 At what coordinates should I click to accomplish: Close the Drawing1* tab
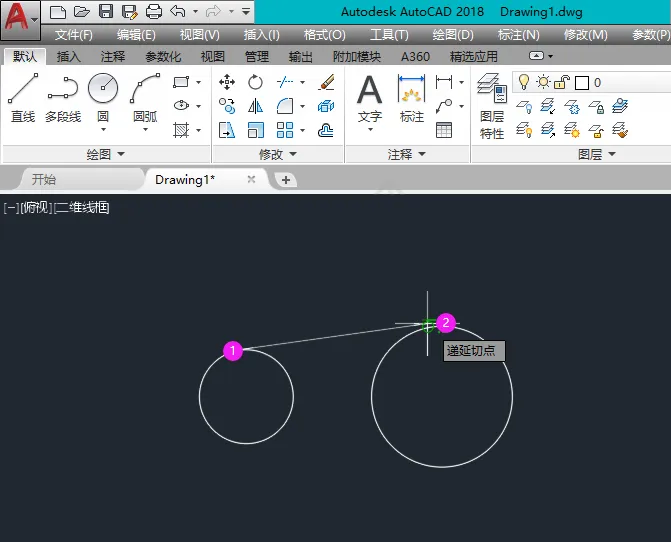[x=252, y=179]
